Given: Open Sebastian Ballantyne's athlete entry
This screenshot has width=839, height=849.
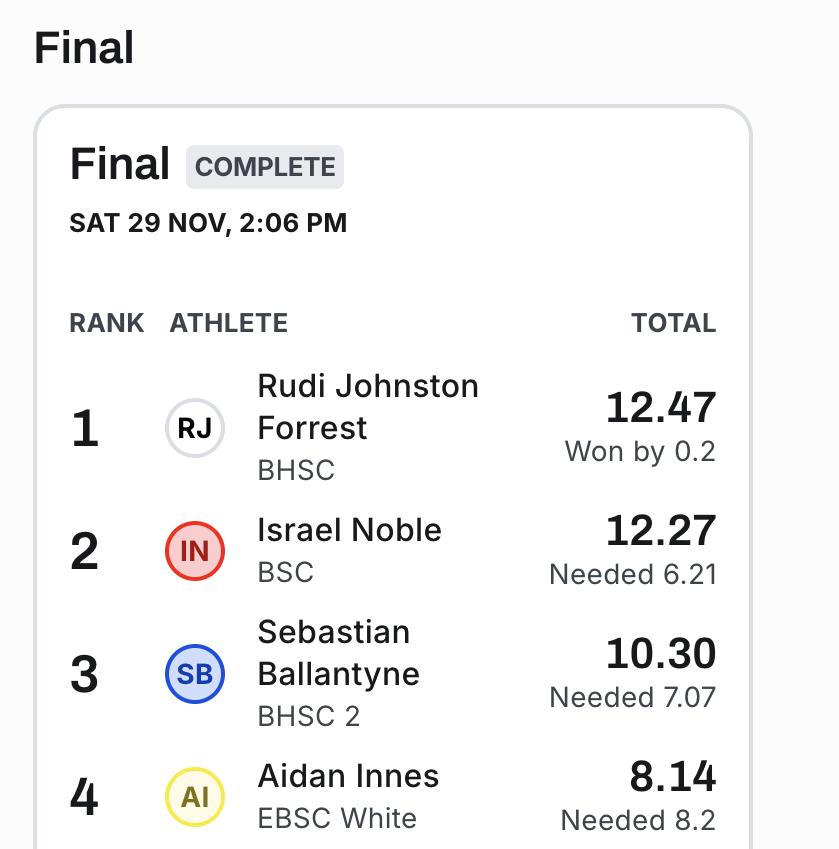Looking at the screenshot, I should click(338, 653).
